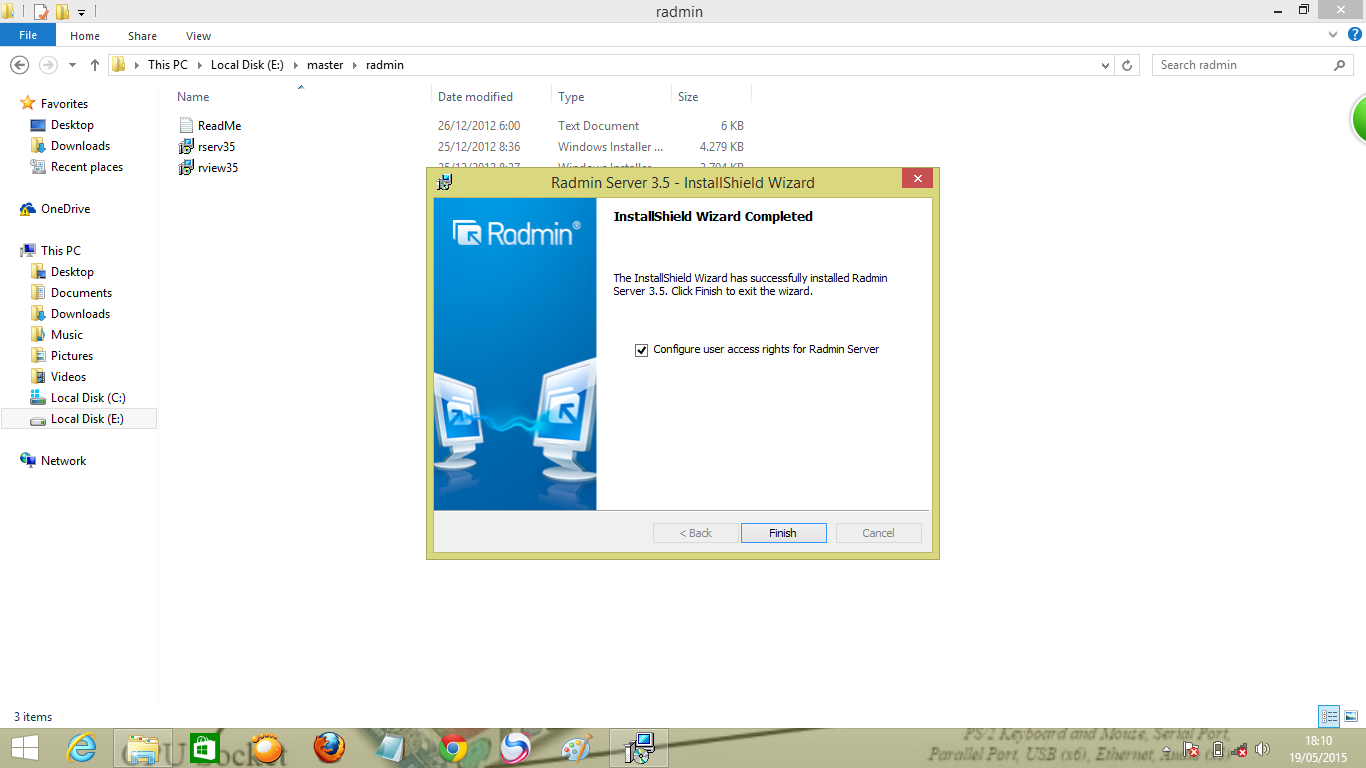
Task: Go back in Explorer navigation
Action: [x=19, y=65]
